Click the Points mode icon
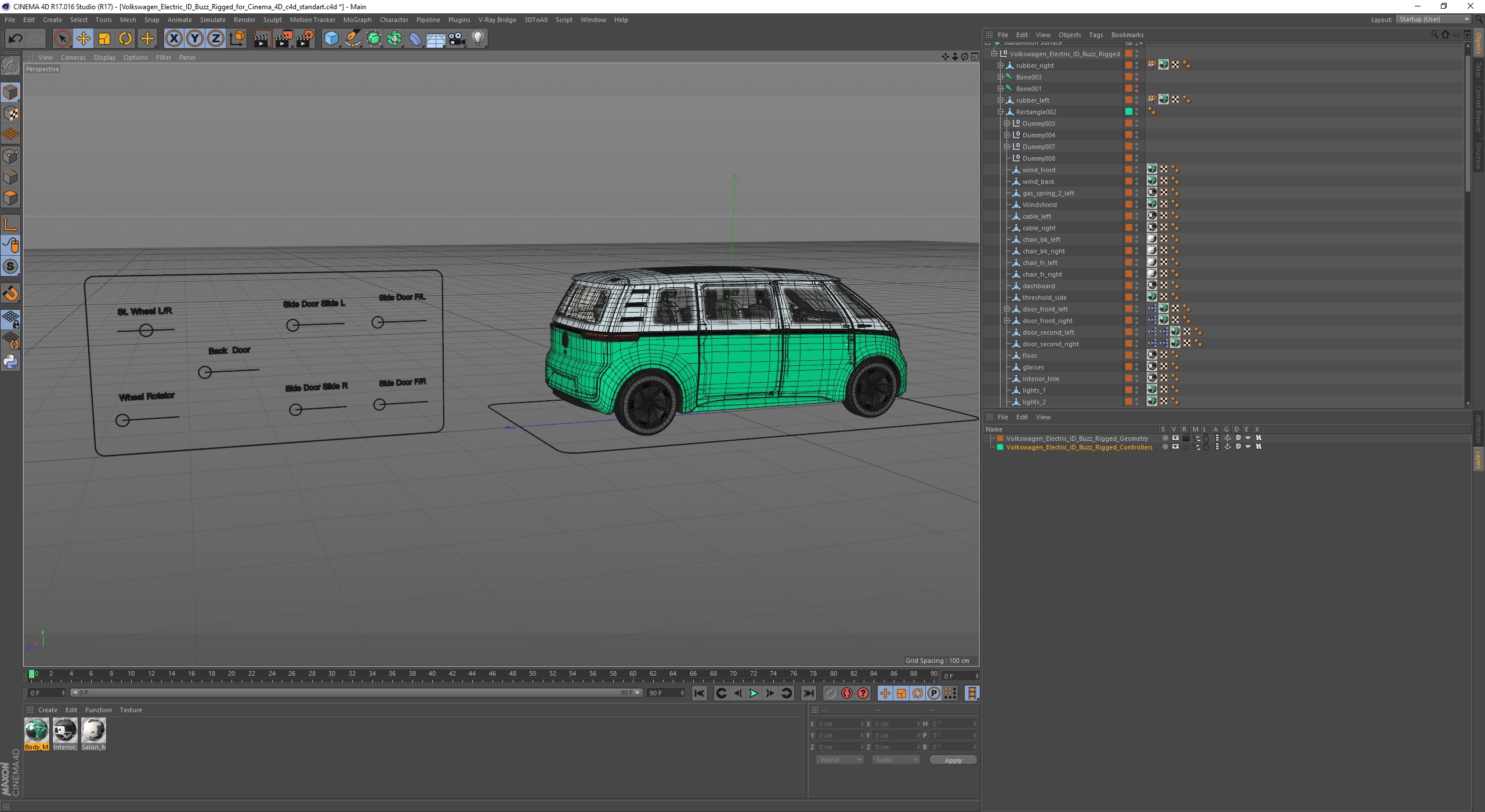The height and width of the screenshot is (812, 1485). 10,156
